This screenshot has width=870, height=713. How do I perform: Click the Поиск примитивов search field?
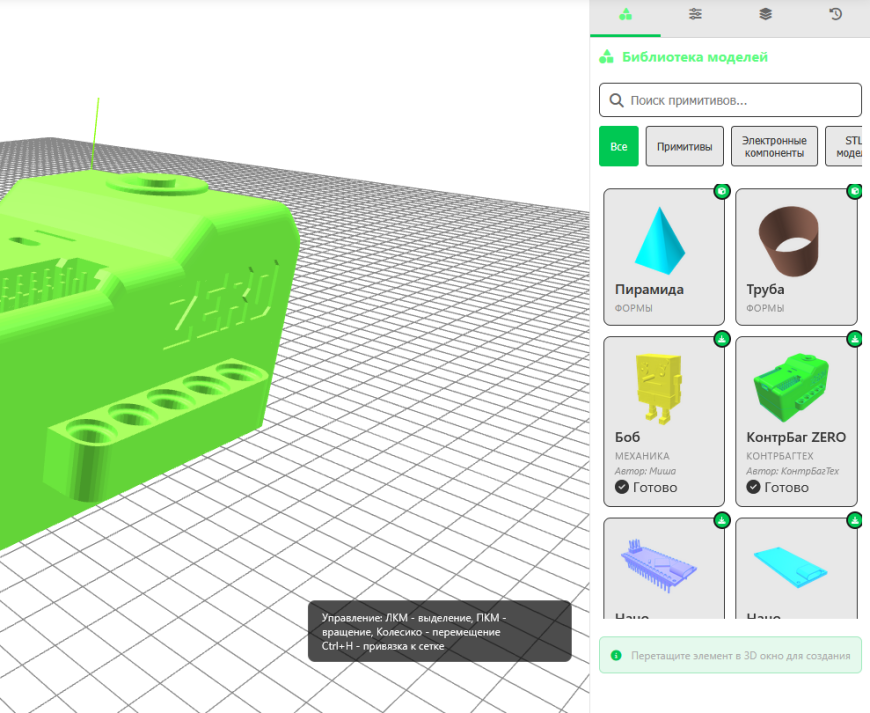(x=730, y=100)
